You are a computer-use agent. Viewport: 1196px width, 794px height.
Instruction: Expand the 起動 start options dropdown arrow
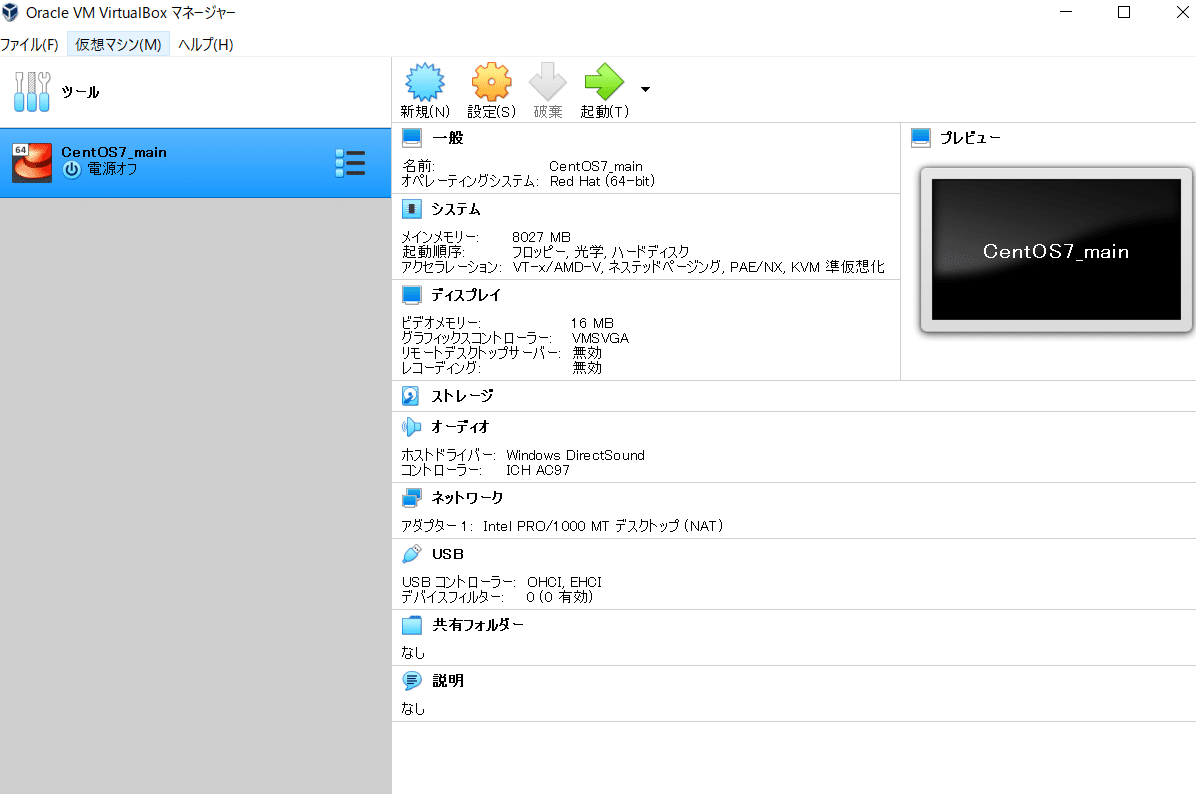645,89
